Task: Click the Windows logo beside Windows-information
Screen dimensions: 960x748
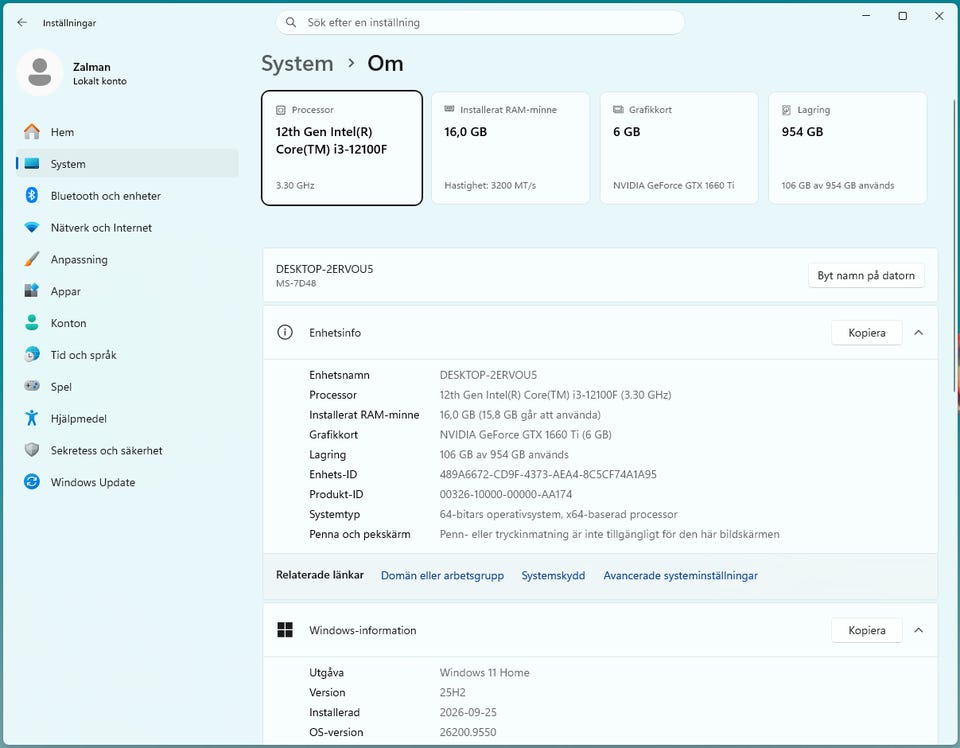Action: click(x=285, y=630)
